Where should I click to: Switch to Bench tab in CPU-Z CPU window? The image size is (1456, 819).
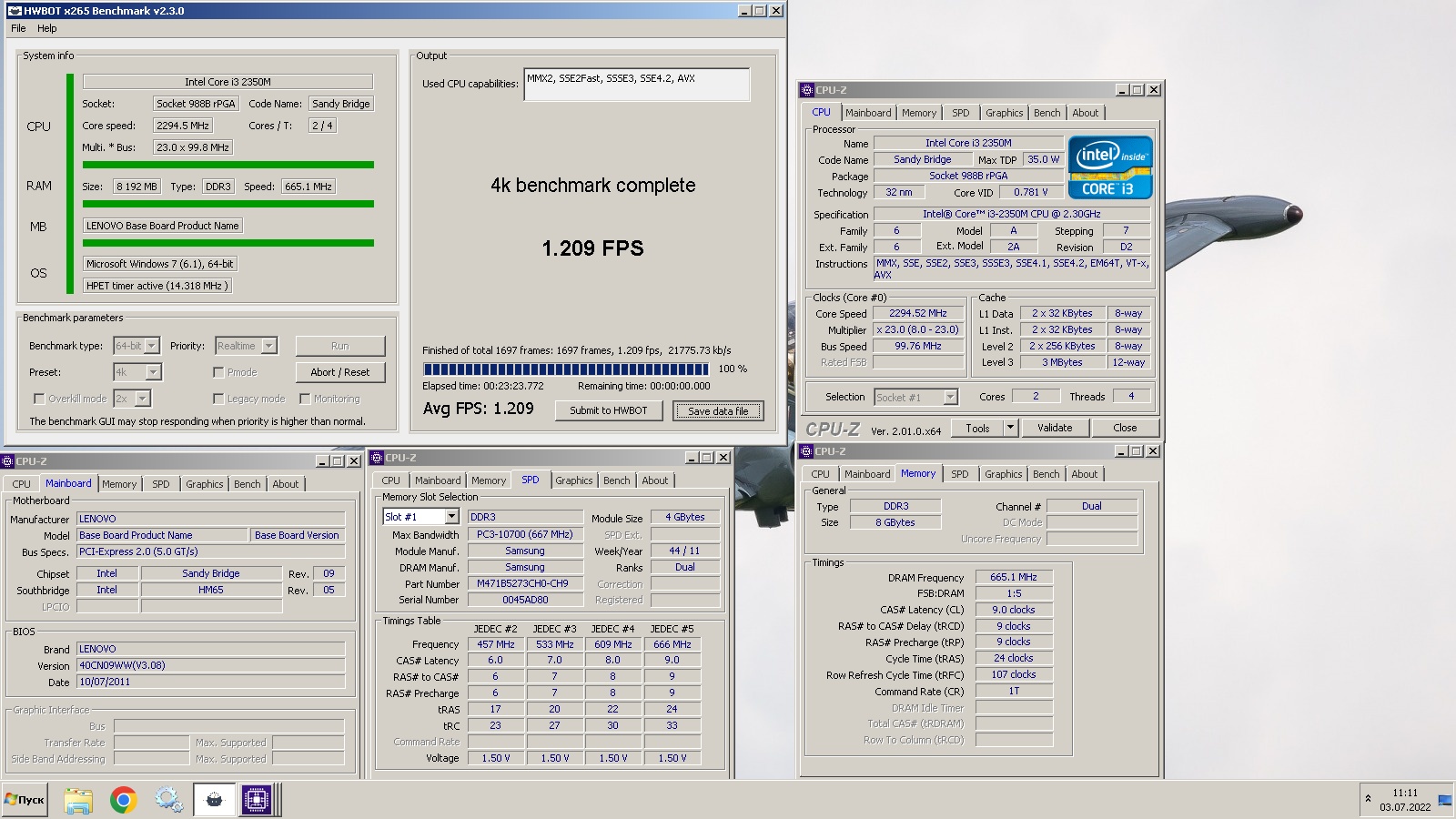[1047, 113]
